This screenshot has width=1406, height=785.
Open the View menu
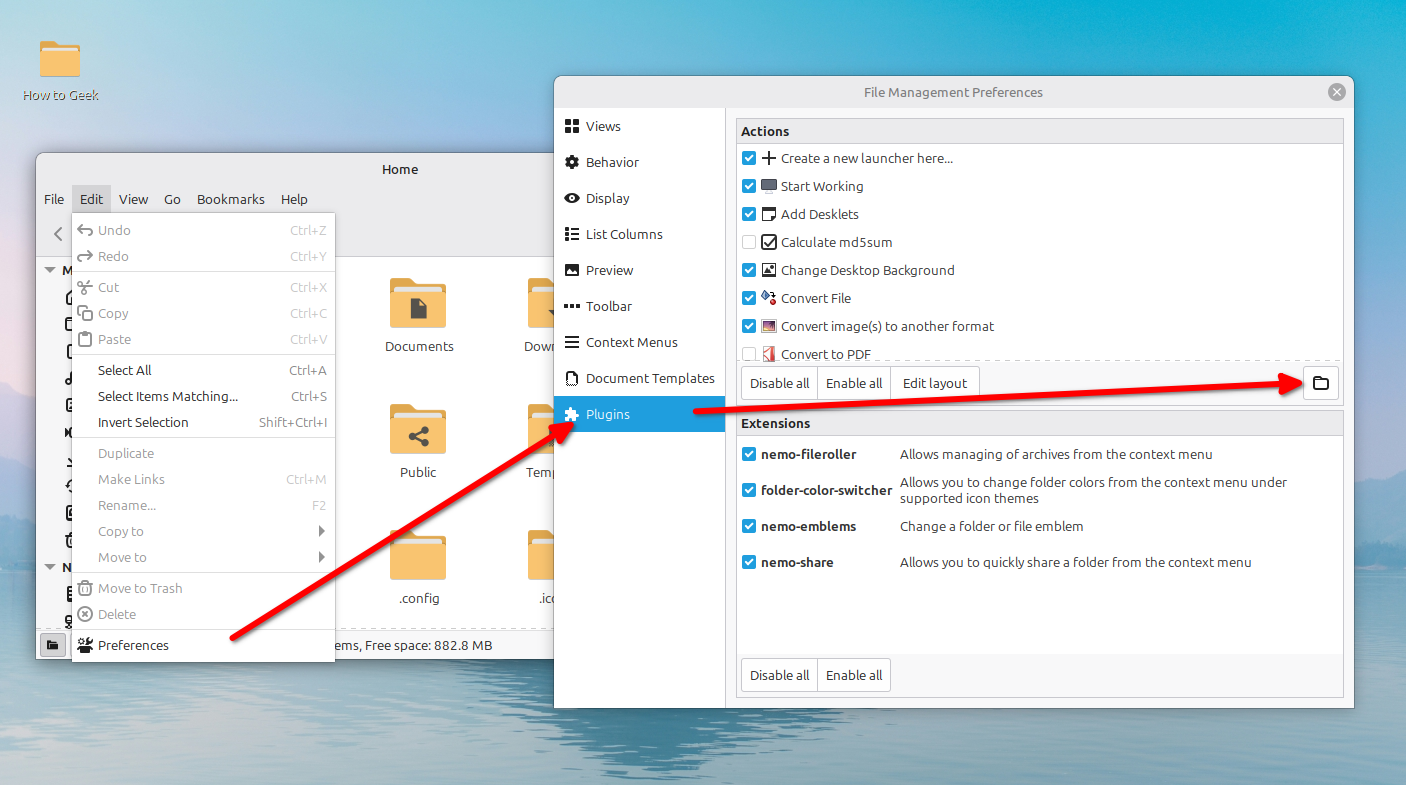[x=133, y=199]
